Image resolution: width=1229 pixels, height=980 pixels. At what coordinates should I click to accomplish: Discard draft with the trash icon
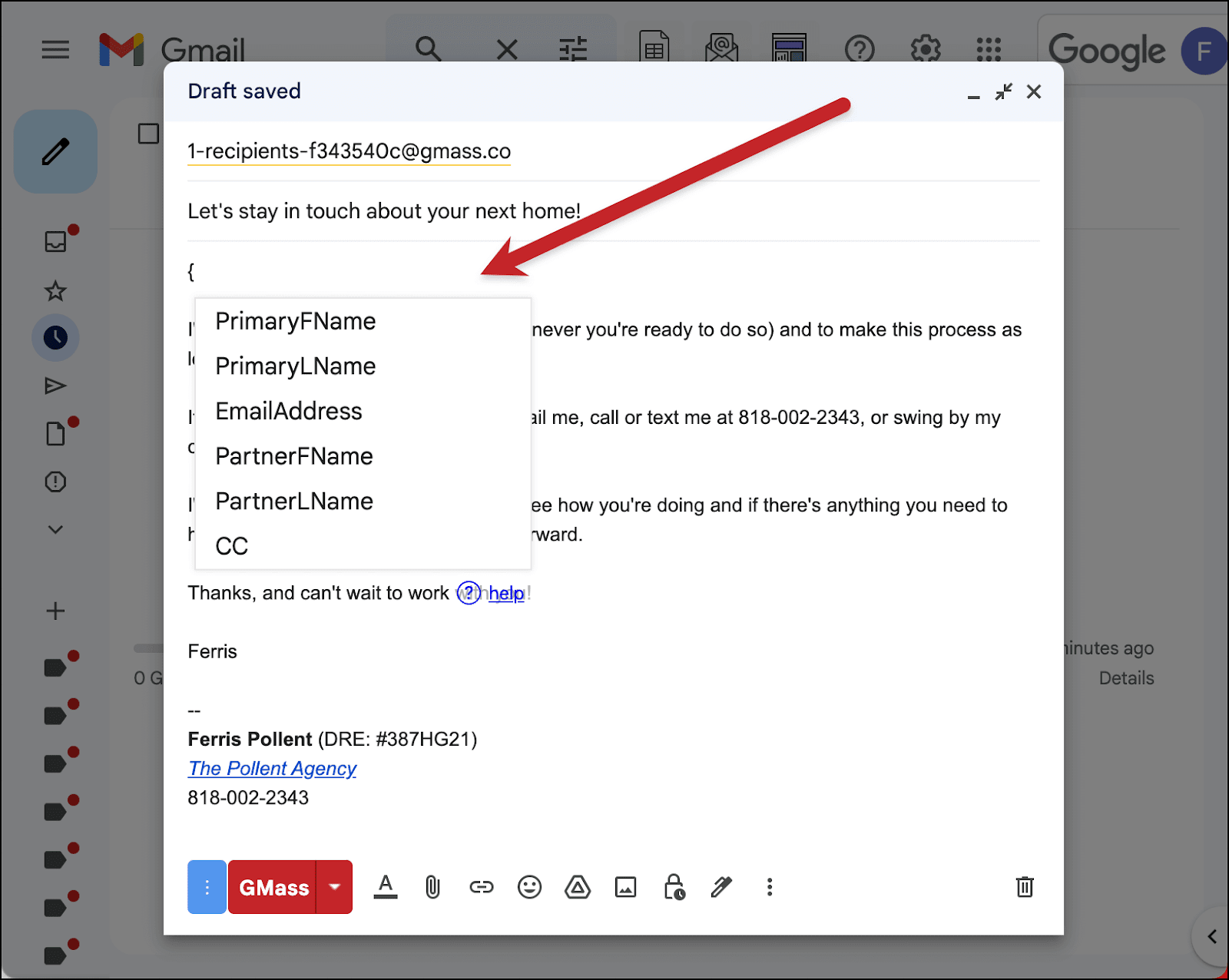pos(1025,887)
